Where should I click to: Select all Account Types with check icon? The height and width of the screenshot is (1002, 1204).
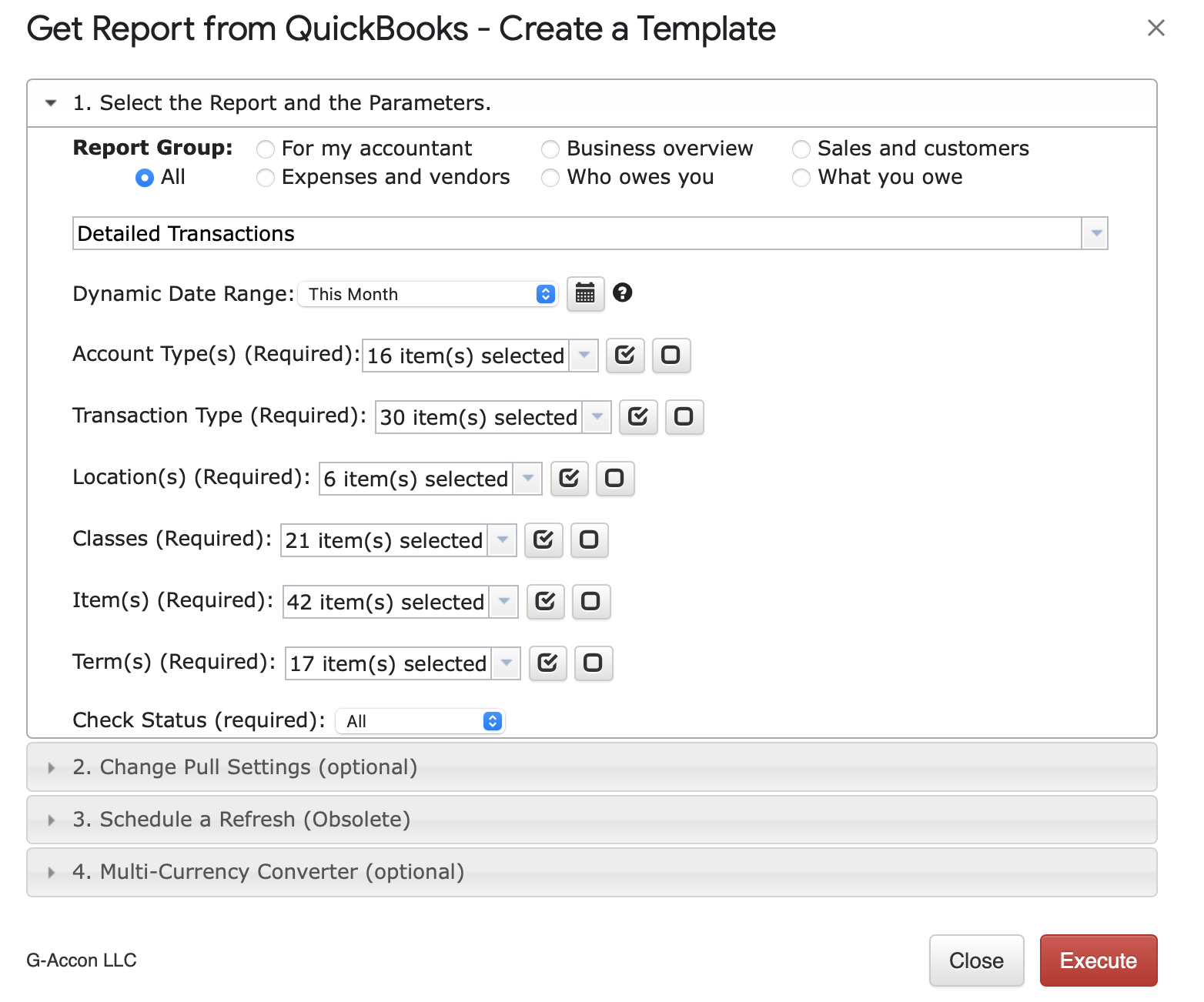[x=624, y=356]
